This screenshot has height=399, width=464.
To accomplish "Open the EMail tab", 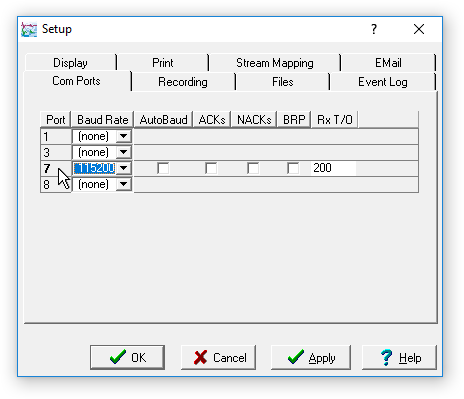I will point(388,63).
